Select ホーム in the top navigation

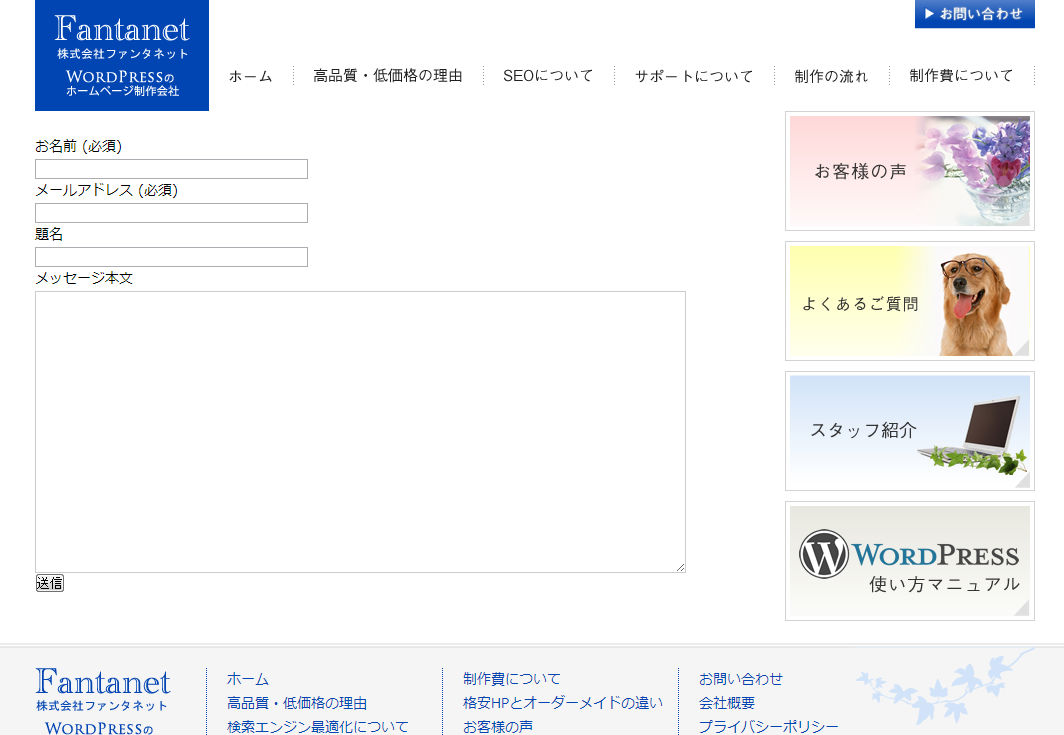point(250,76)
